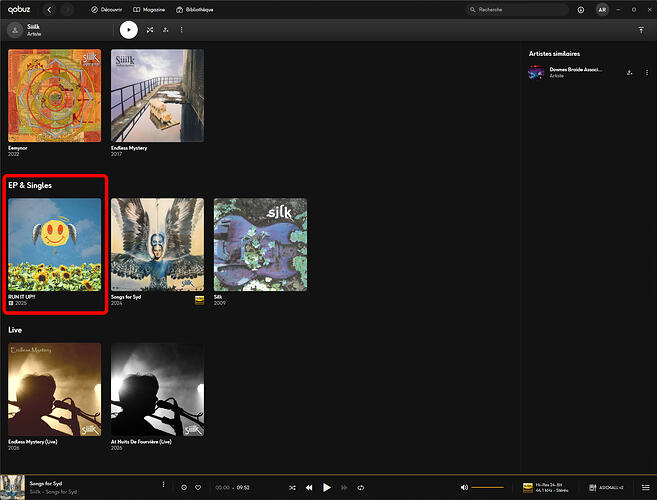Screen dimensions: 657x500
Task: Adjust the volume slider
Action: pos(487,487)
